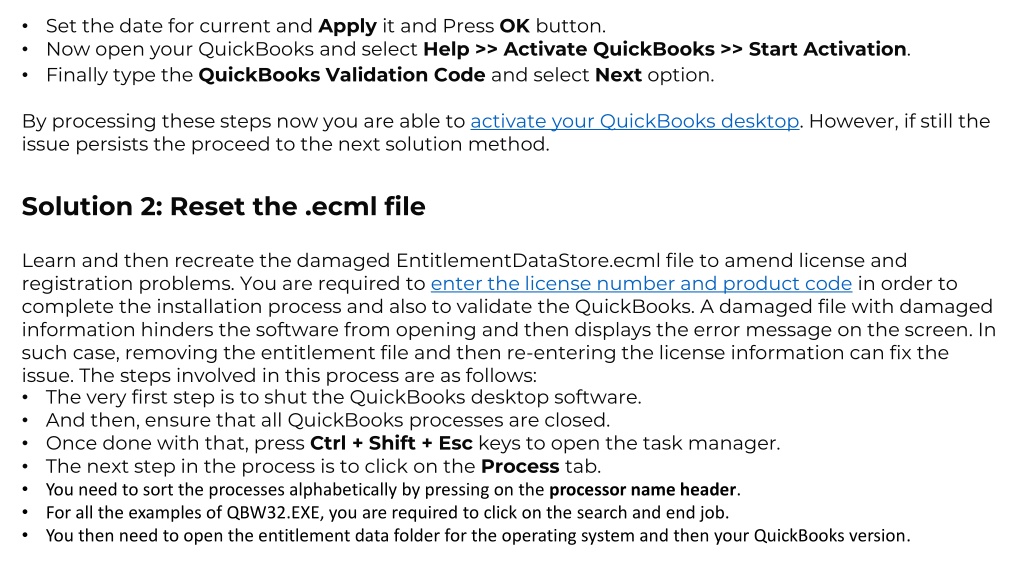Viewport: 1024px width, 576px height.
Task: Click the 'QBW32.EXE' text in the bullet list
Action: click(x=274, y=513)
